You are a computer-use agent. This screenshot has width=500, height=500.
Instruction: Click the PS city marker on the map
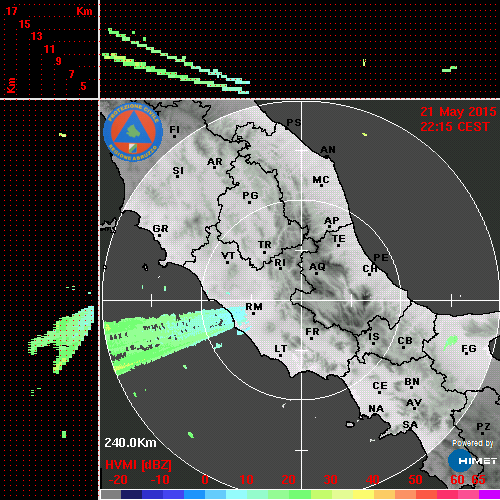(293, 124)
